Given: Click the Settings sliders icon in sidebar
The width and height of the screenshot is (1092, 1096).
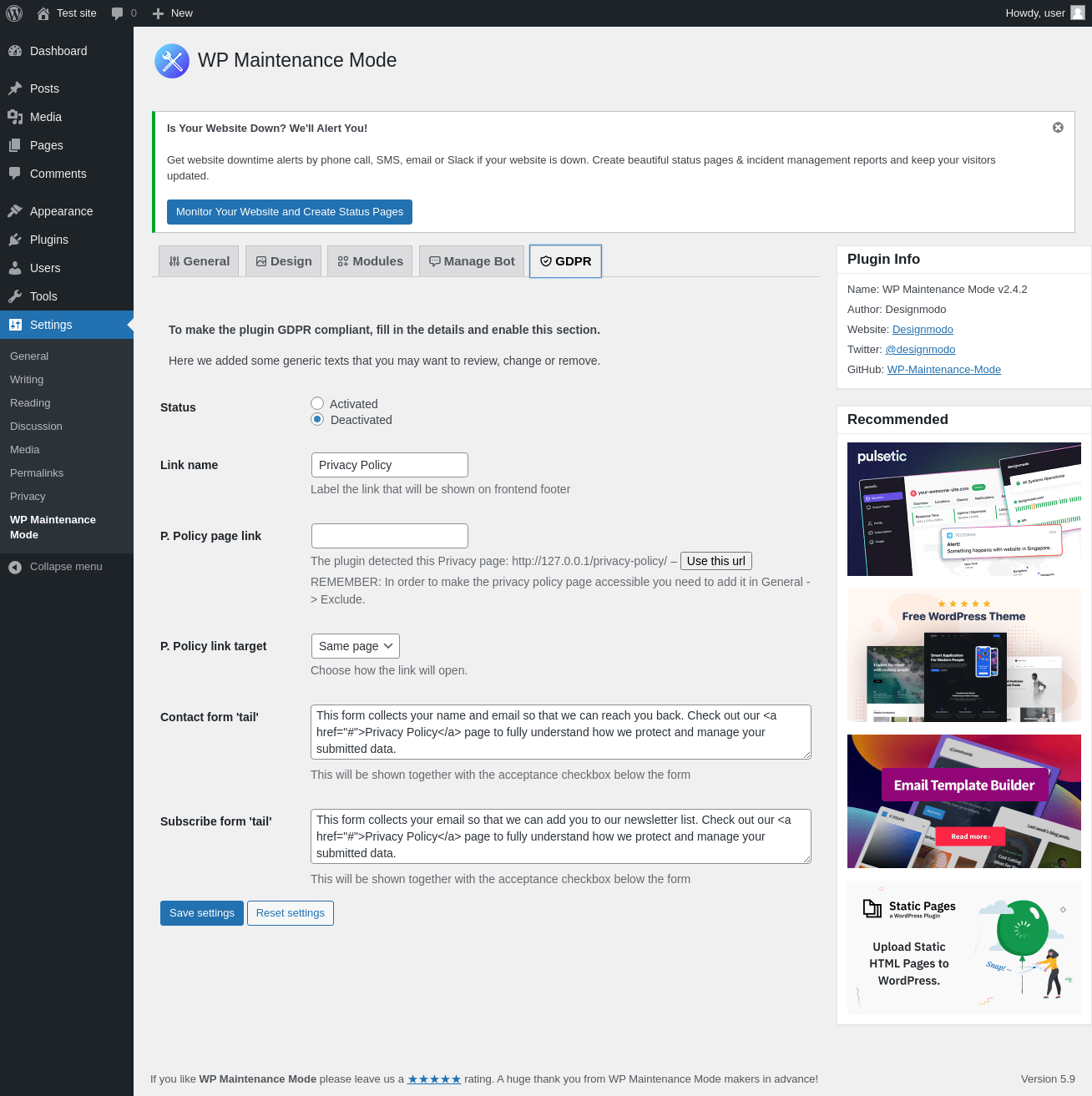Looking at the screenshot, I should [x=15, y=325].
